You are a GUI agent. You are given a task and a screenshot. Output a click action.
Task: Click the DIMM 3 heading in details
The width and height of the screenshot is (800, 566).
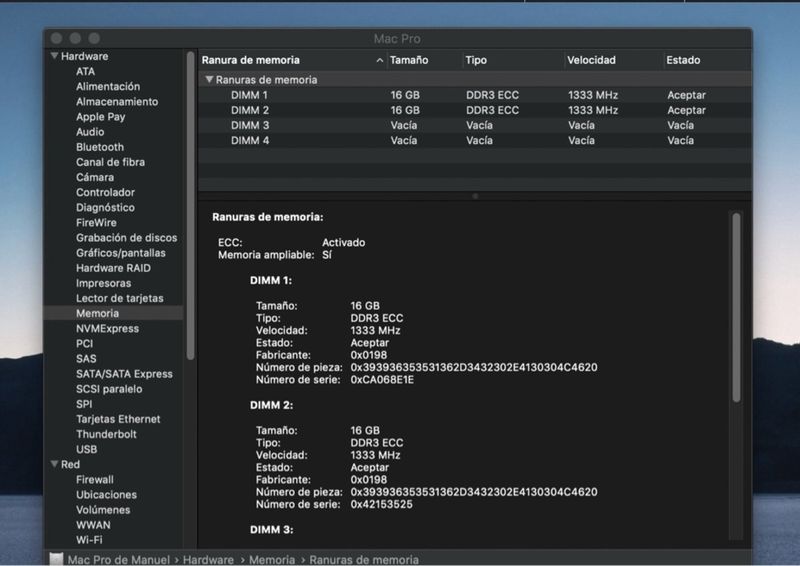(271, 530)
